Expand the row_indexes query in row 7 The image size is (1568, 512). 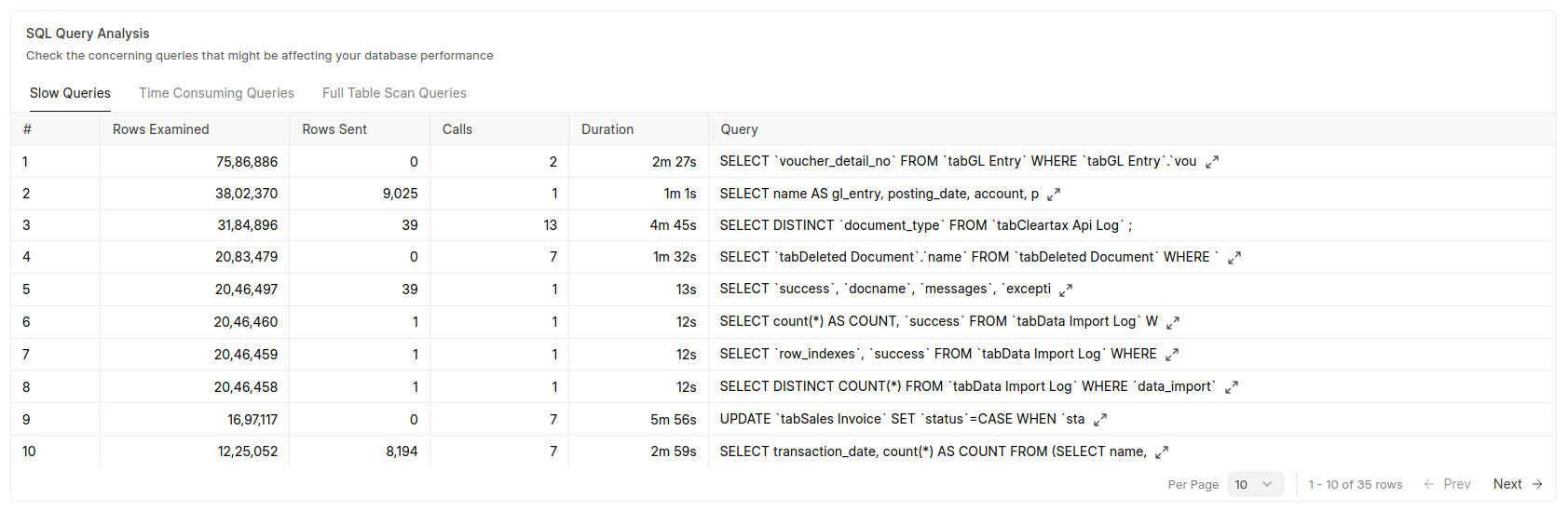click(1172, 355)
